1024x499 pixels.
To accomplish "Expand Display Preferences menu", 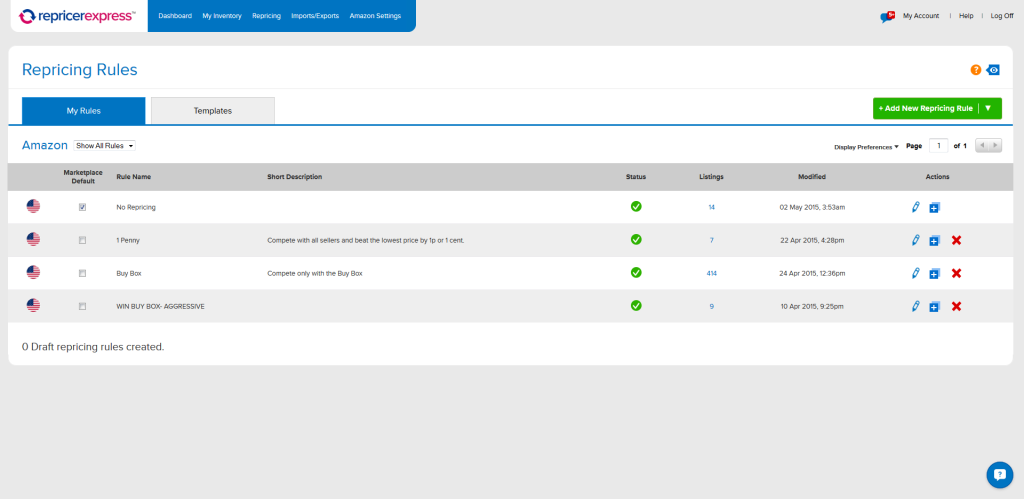I will point(866,147).
